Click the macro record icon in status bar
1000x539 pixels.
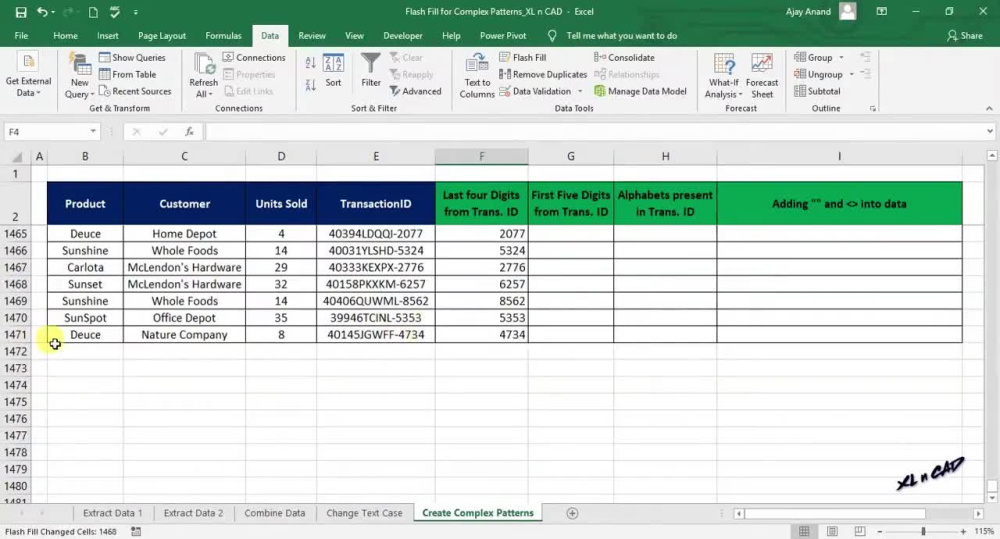tap(136, 531)
